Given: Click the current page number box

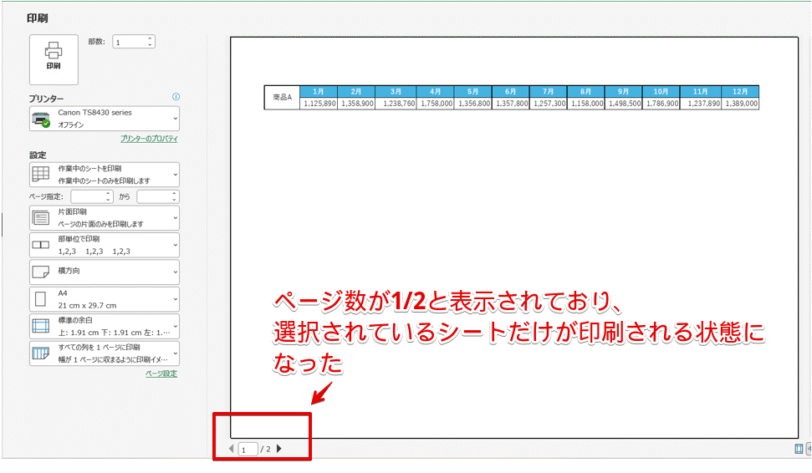Looking at the screenshot, I should [248, 449].
